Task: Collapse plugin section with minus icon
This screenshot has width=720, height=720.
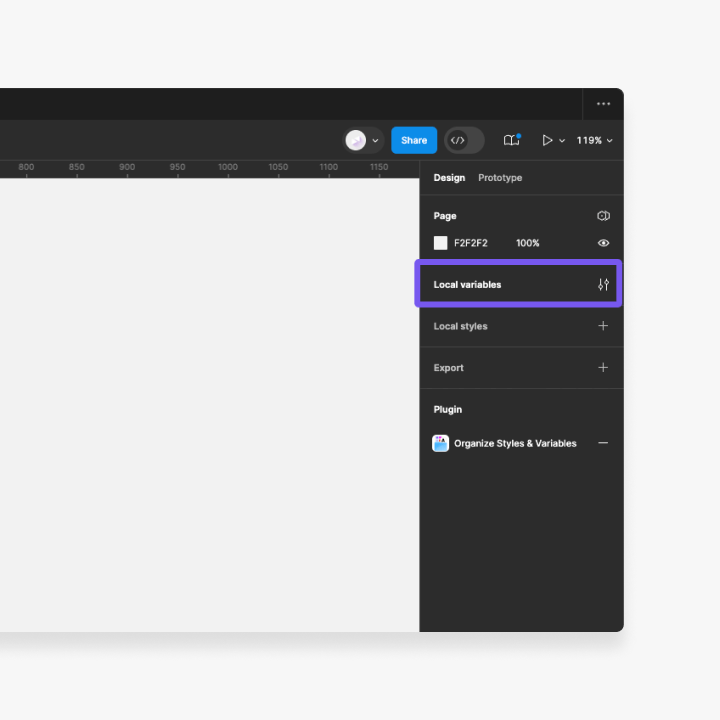Action: [x=603, y=443]
